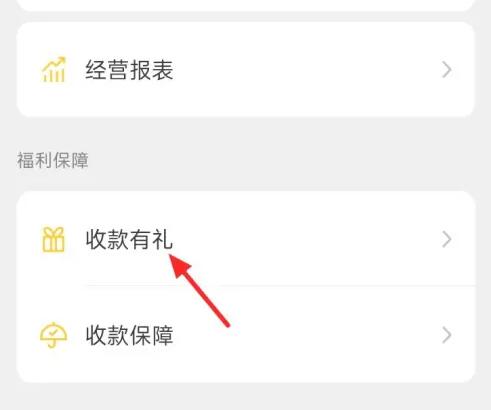Tap the 收款有礼 gift box icon

click(x=53, y=240)
